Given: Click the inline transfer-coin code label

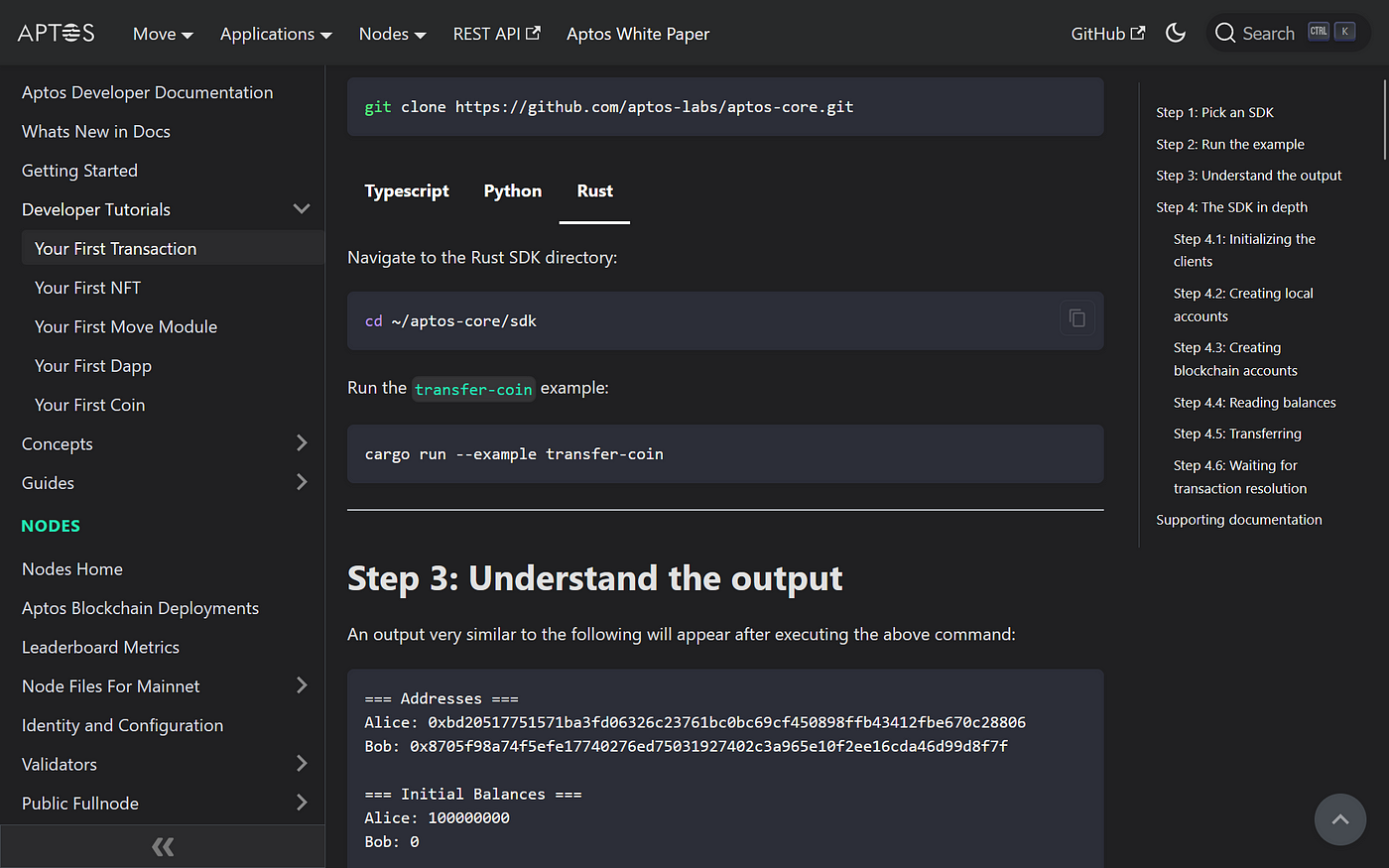Looking at the screenshot, I should [473, 389].
